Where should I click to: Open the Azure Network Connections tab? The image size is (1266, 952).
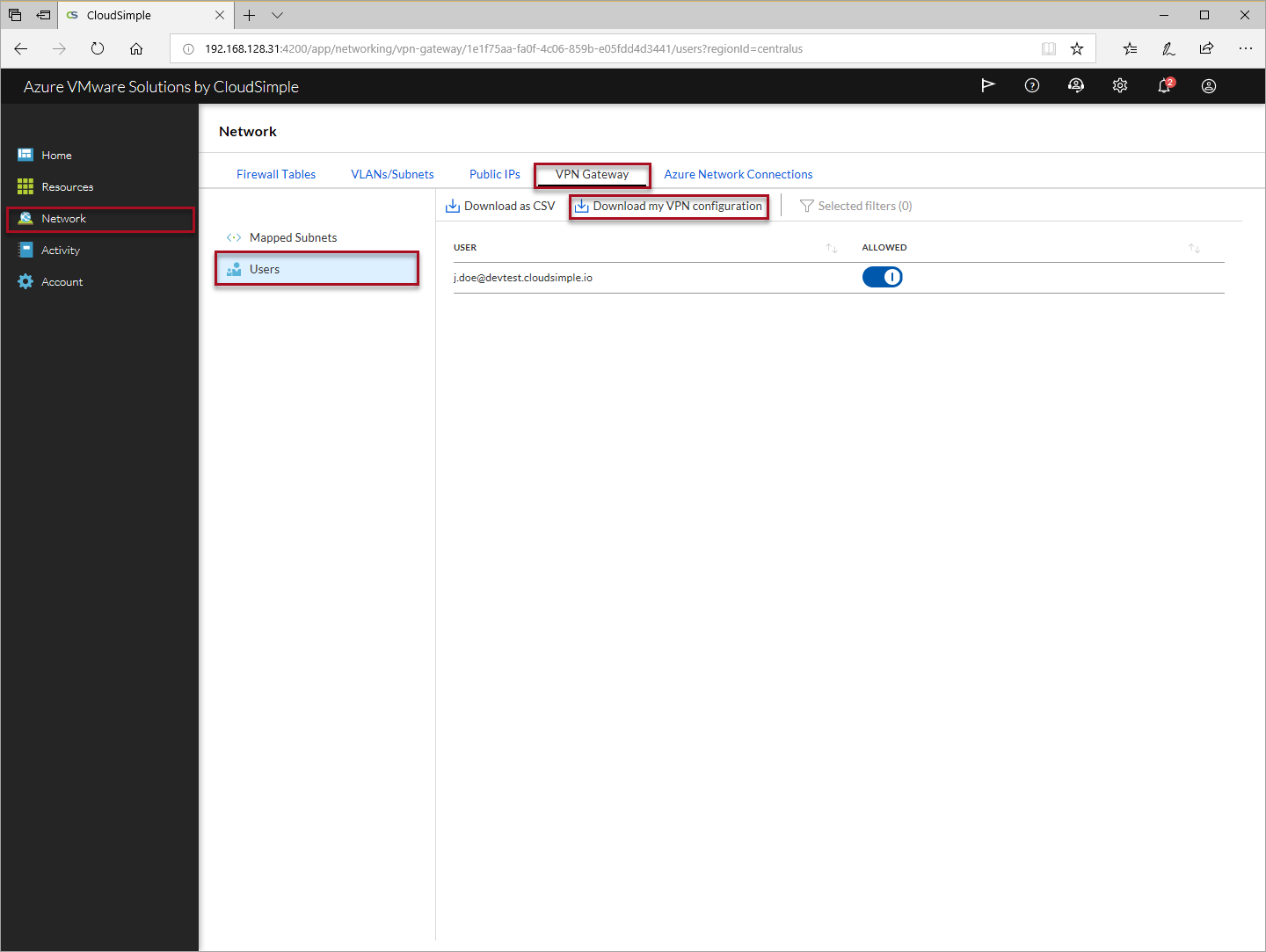point(738,173)
